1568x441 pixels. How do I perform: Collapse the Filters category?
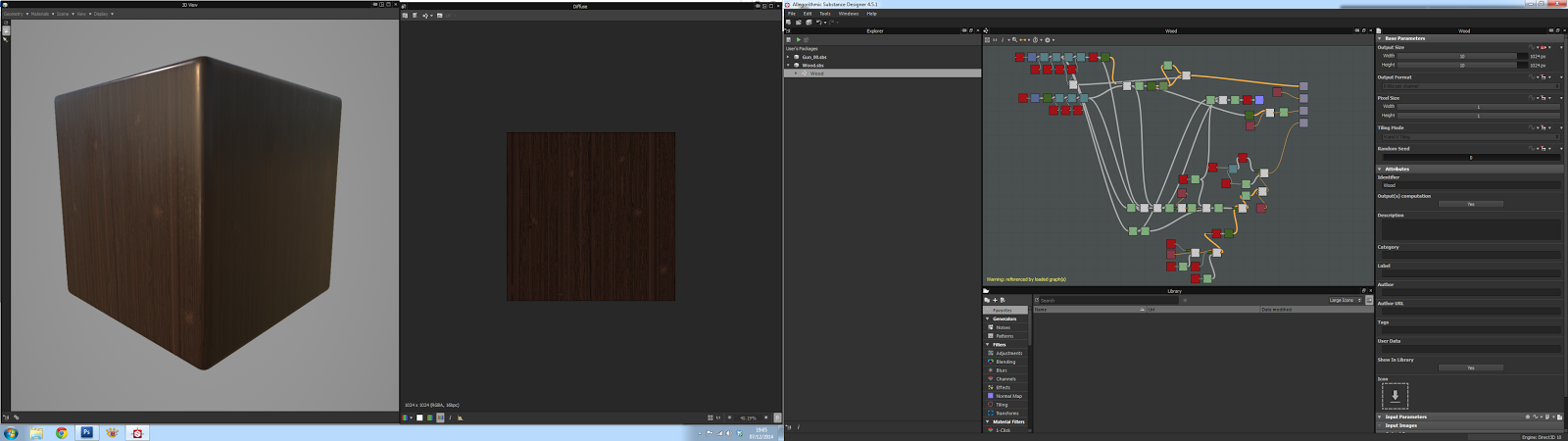pos(987,344)
